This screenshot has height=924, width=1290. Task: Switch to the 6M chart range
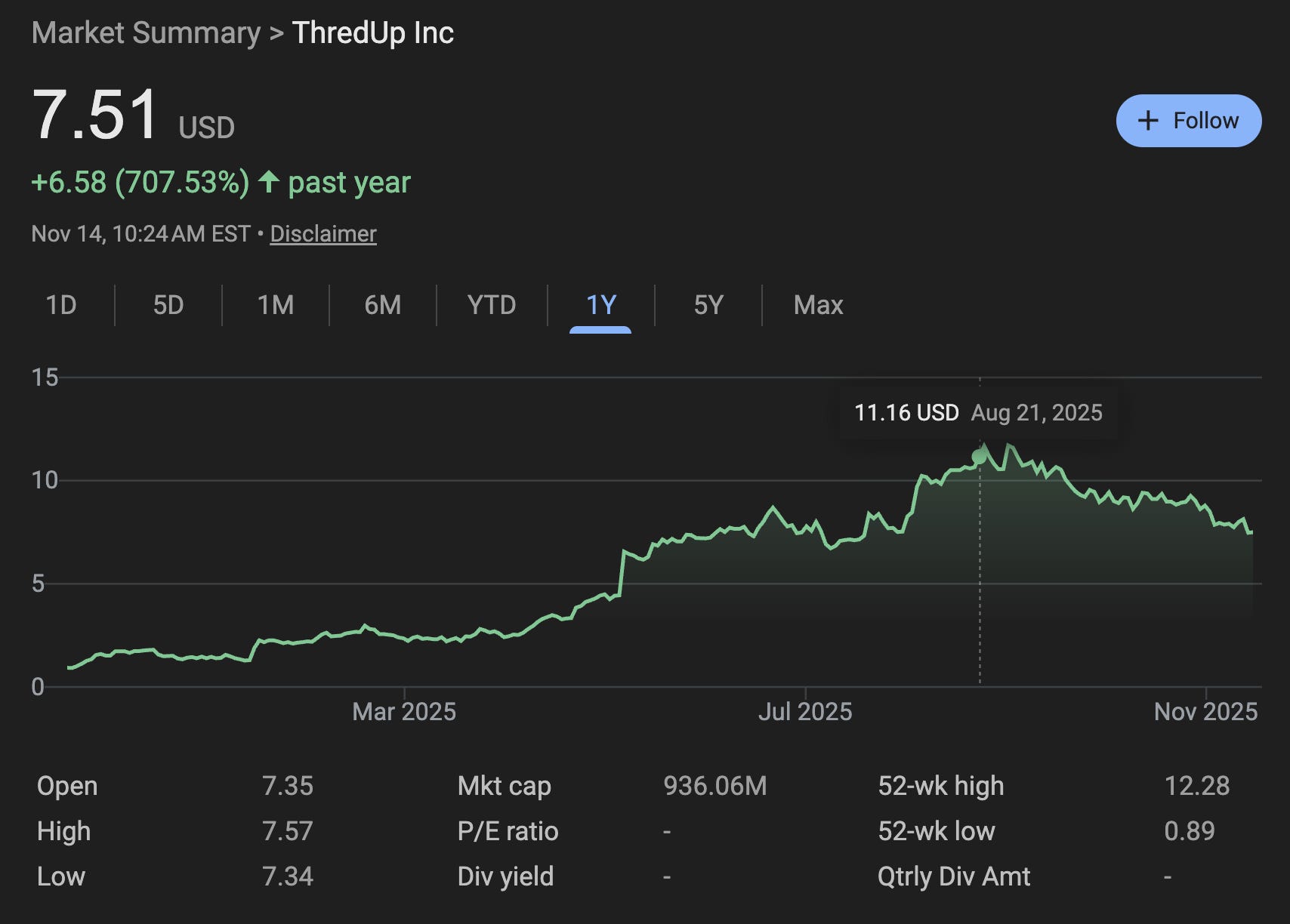[x=383, y=305]
